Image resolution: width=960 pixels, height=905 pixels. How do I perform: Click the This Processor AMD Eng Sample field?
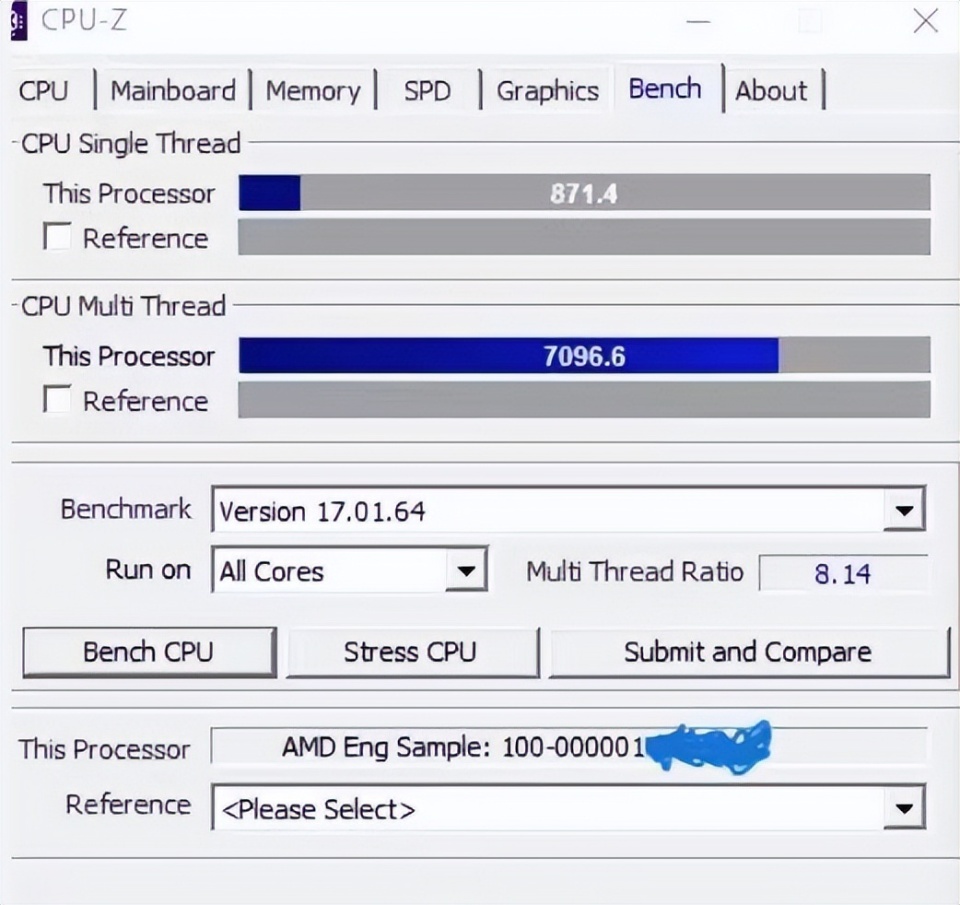pos(569,746)
